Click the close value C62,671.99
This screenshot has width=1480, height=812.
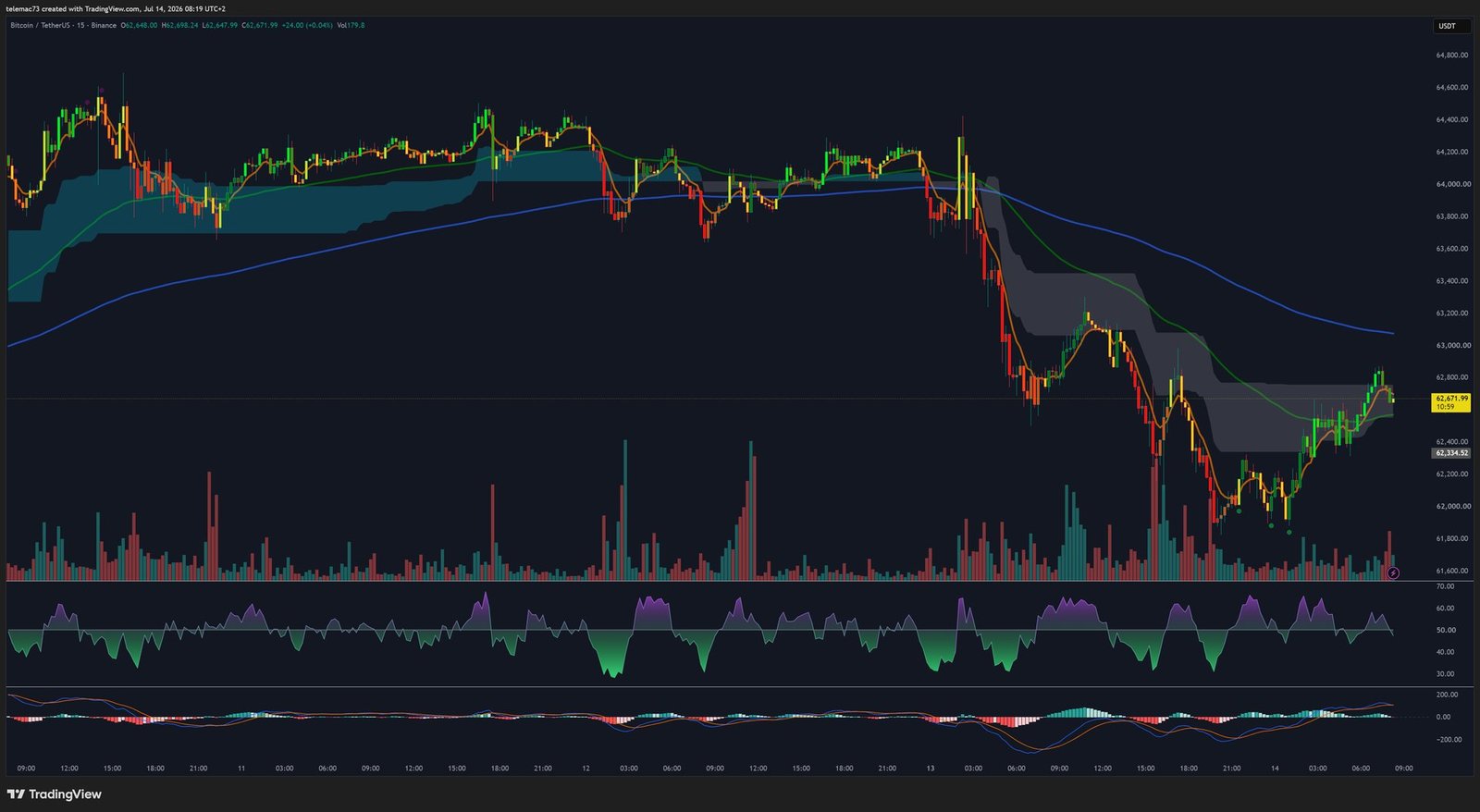click(260, 25)
